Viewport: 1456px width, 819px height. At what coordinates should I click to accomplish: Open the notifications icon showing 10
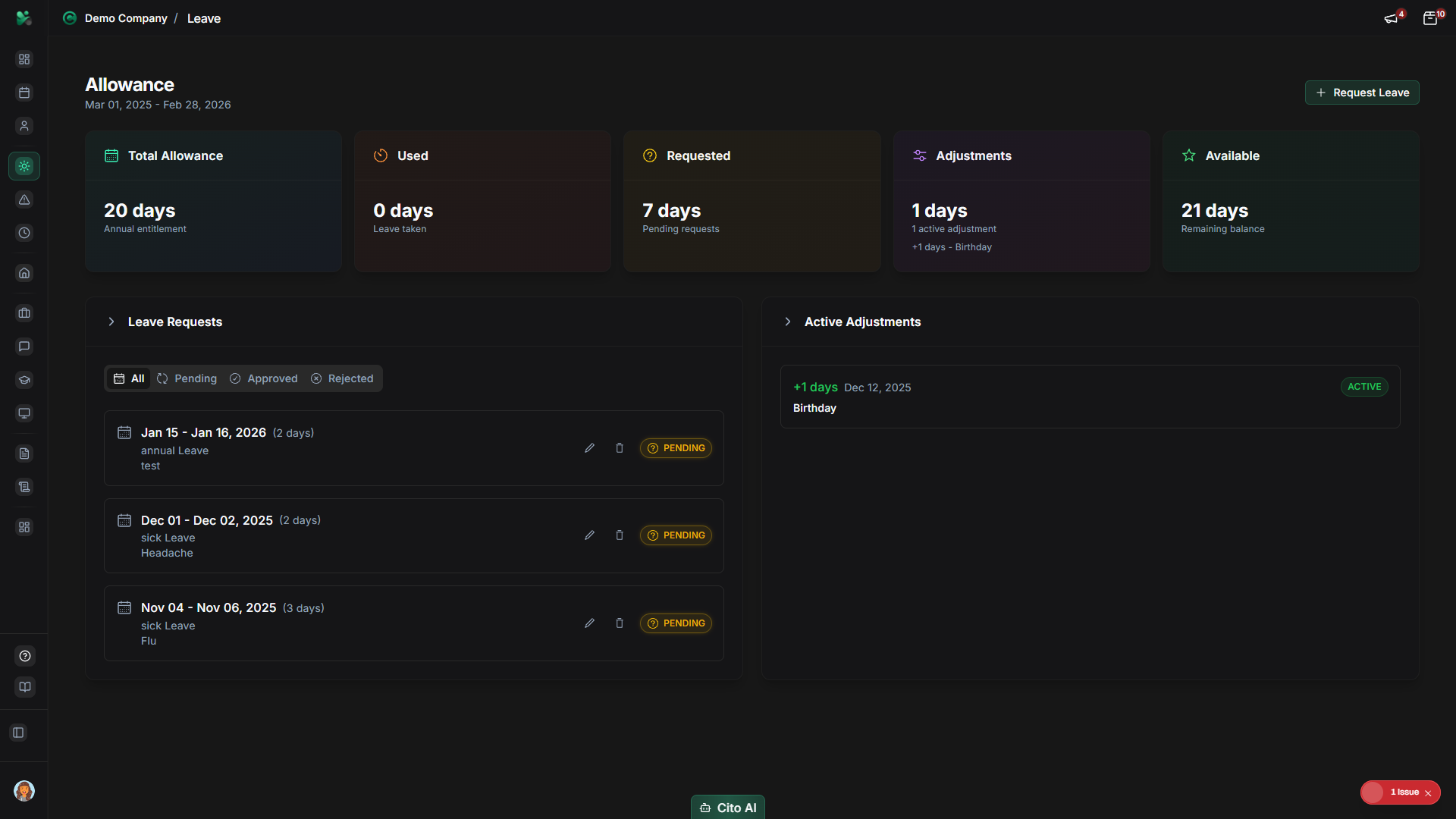(x=1432, y=17)
